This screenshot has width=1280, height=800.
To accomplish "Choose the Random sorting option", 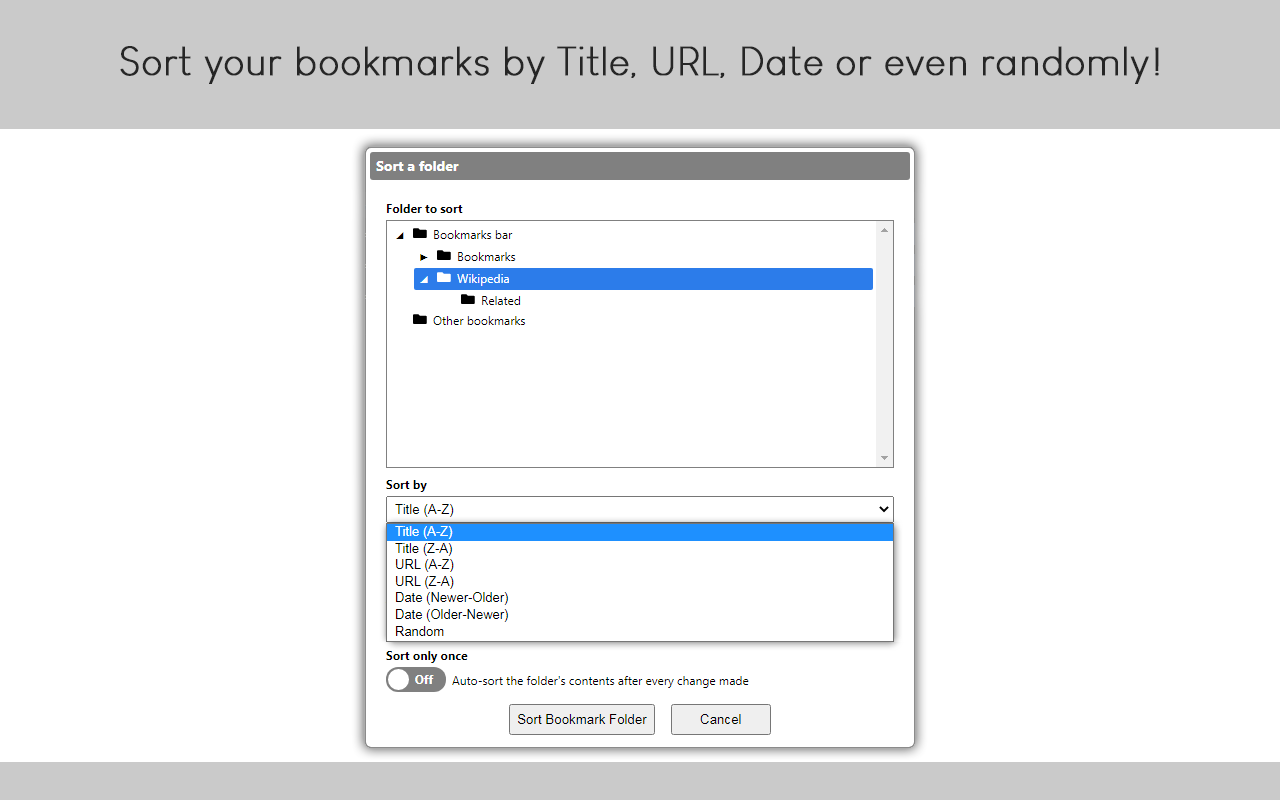I will pos(419,631).
